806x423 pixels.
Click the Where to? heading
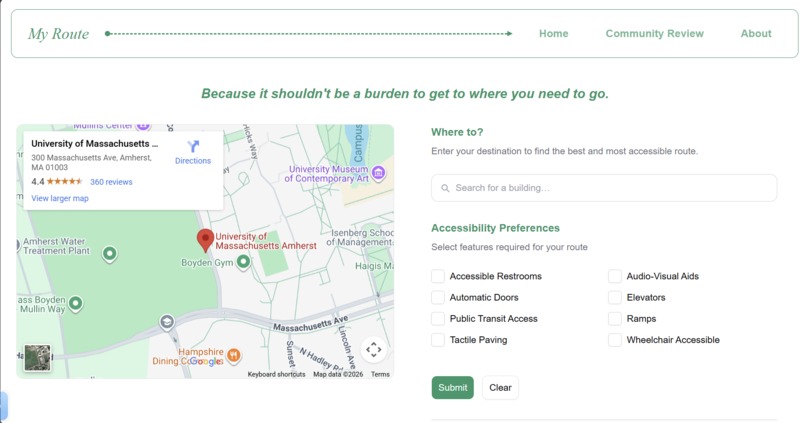click(457, 132)
